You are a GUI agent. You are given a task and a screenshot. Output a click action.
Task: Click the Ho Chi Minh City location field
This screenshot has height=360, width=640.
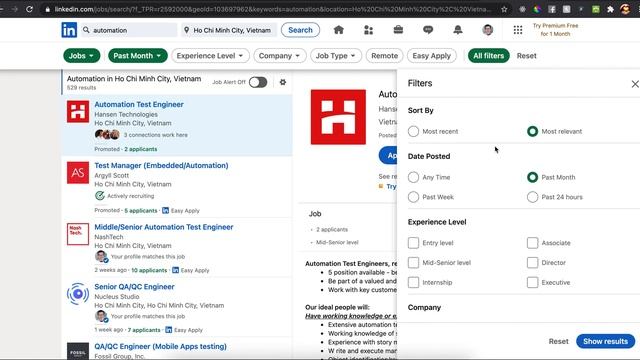click(x=229, y=30)
